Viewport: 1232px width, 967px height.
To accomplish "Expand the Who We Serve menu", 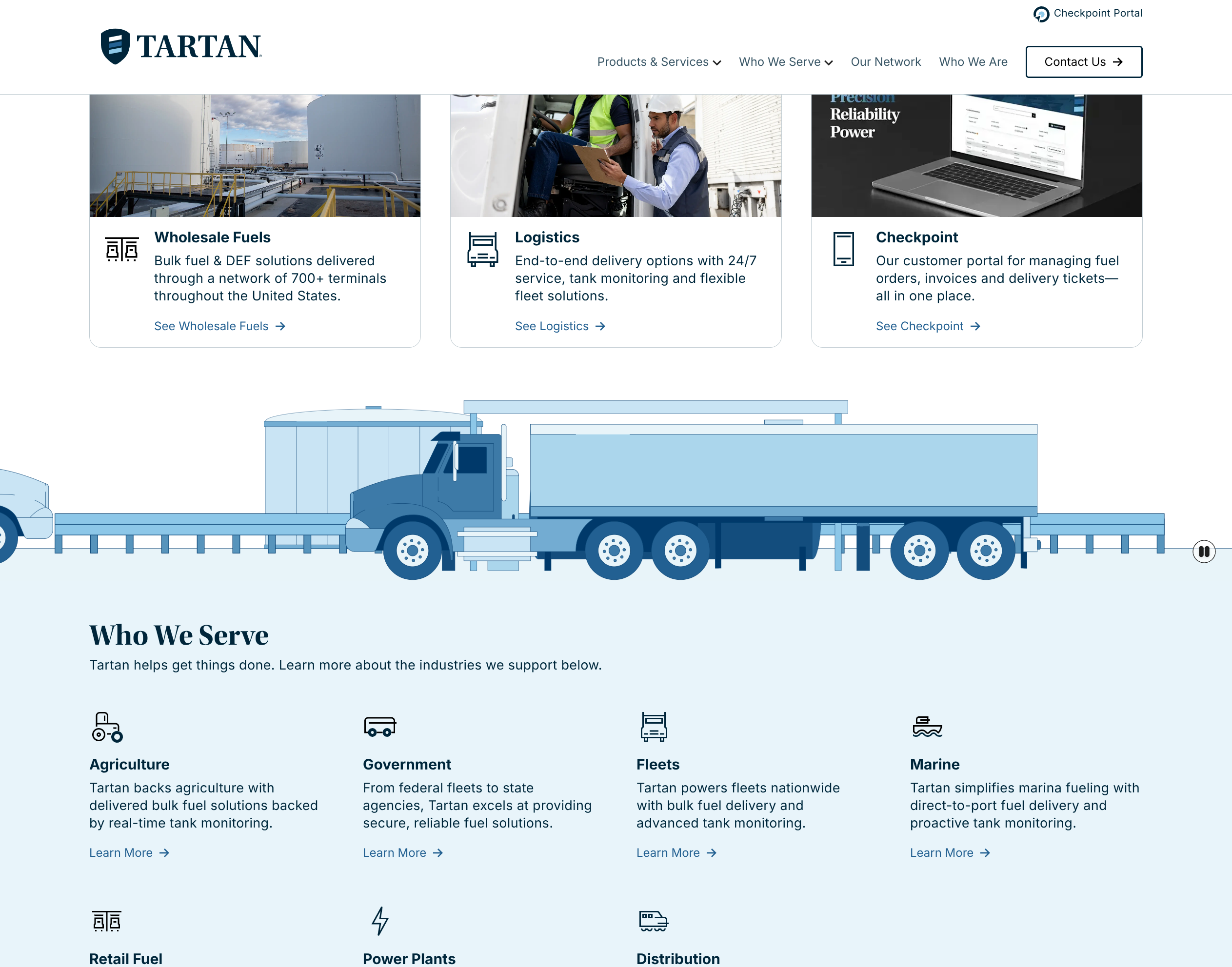I will point(786,62).
